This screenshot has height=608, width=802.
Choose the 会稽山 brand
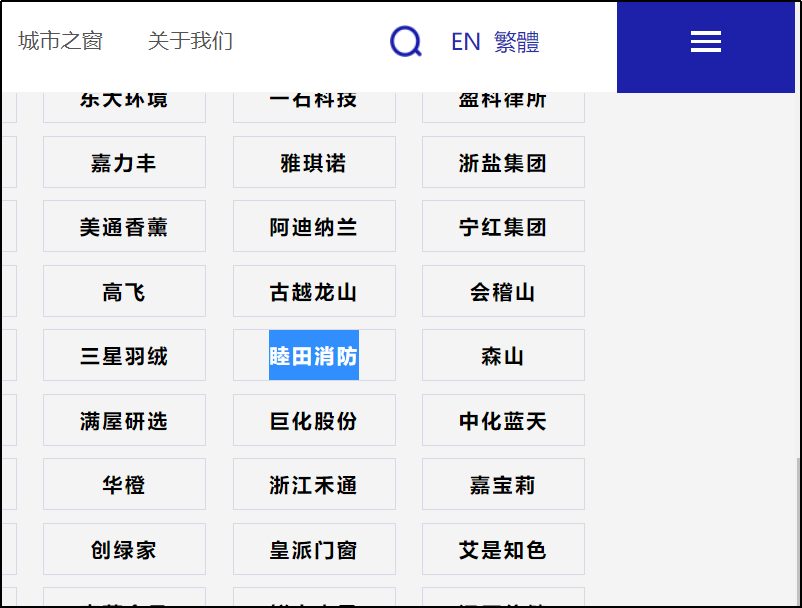pos(503,291)
